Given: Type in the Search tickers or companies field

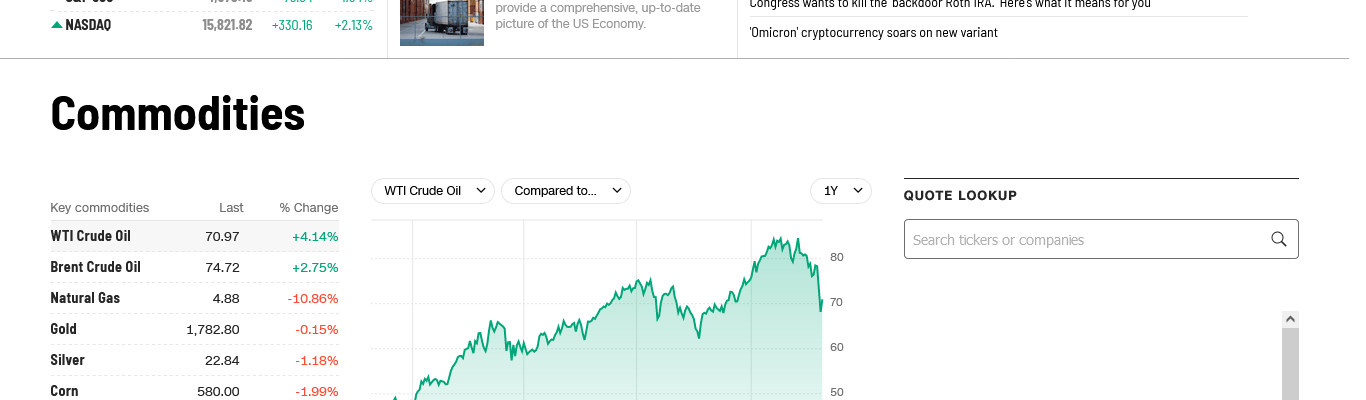Looking at the screenshot, I should click(1085, 239).
